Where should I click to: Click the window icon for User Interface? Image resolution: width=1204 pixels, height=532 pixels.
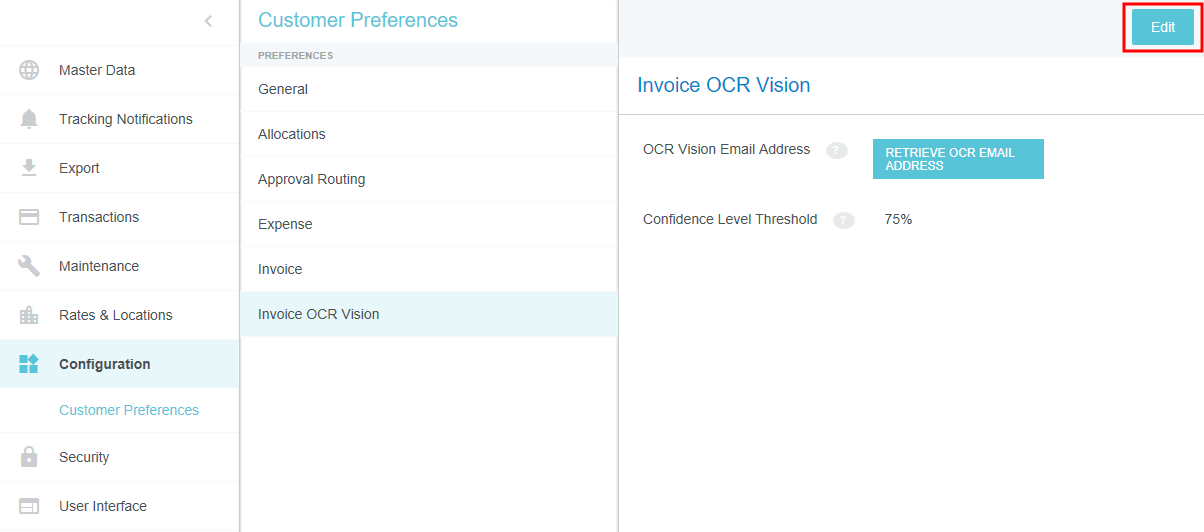(x=29, y=506)
